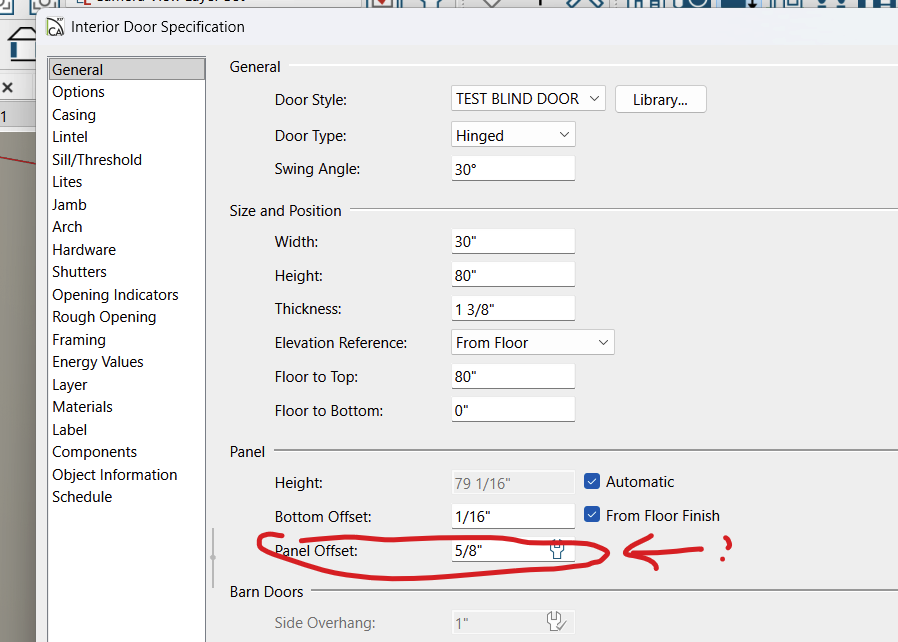
Task: Click the Bottom Offset input field
Action: point(512,516)
